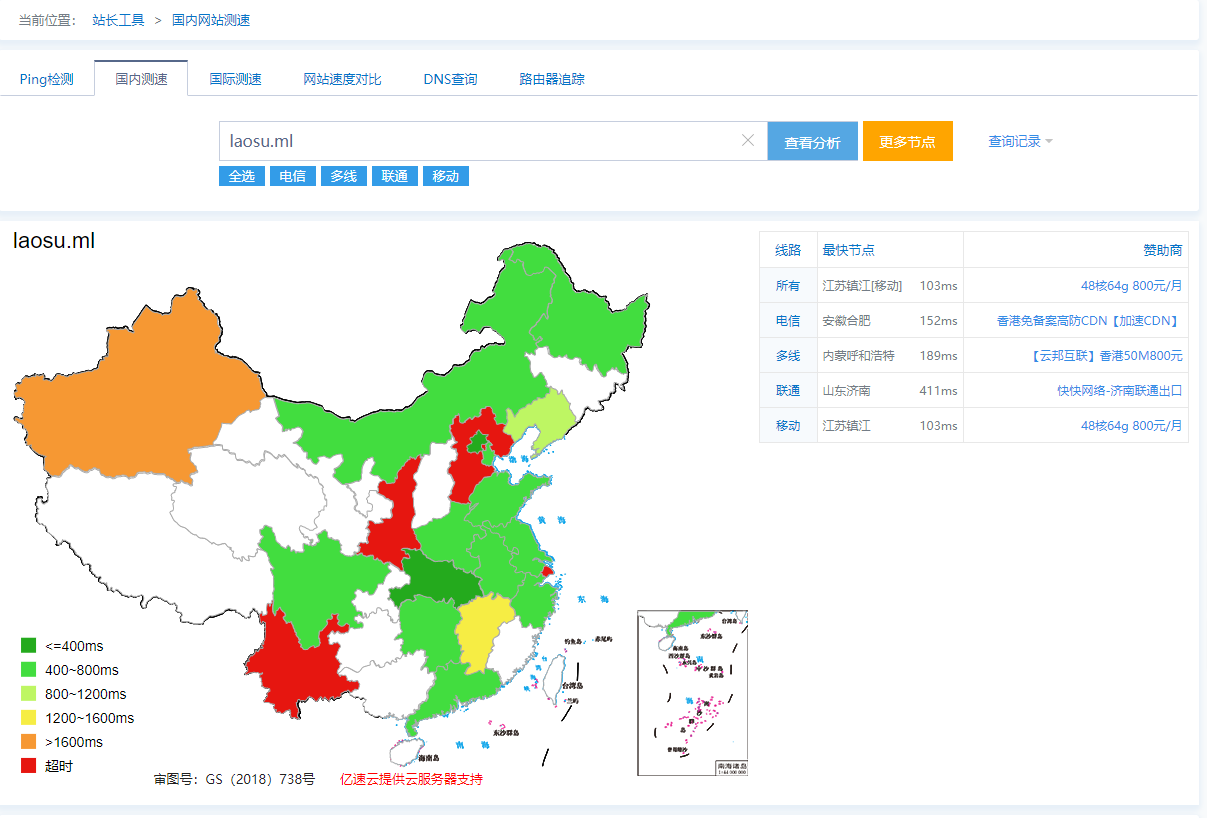Click the light green 800~1200ms legend swatch
The height and width of the screenshot is (818, 1207).
[28, 694]
